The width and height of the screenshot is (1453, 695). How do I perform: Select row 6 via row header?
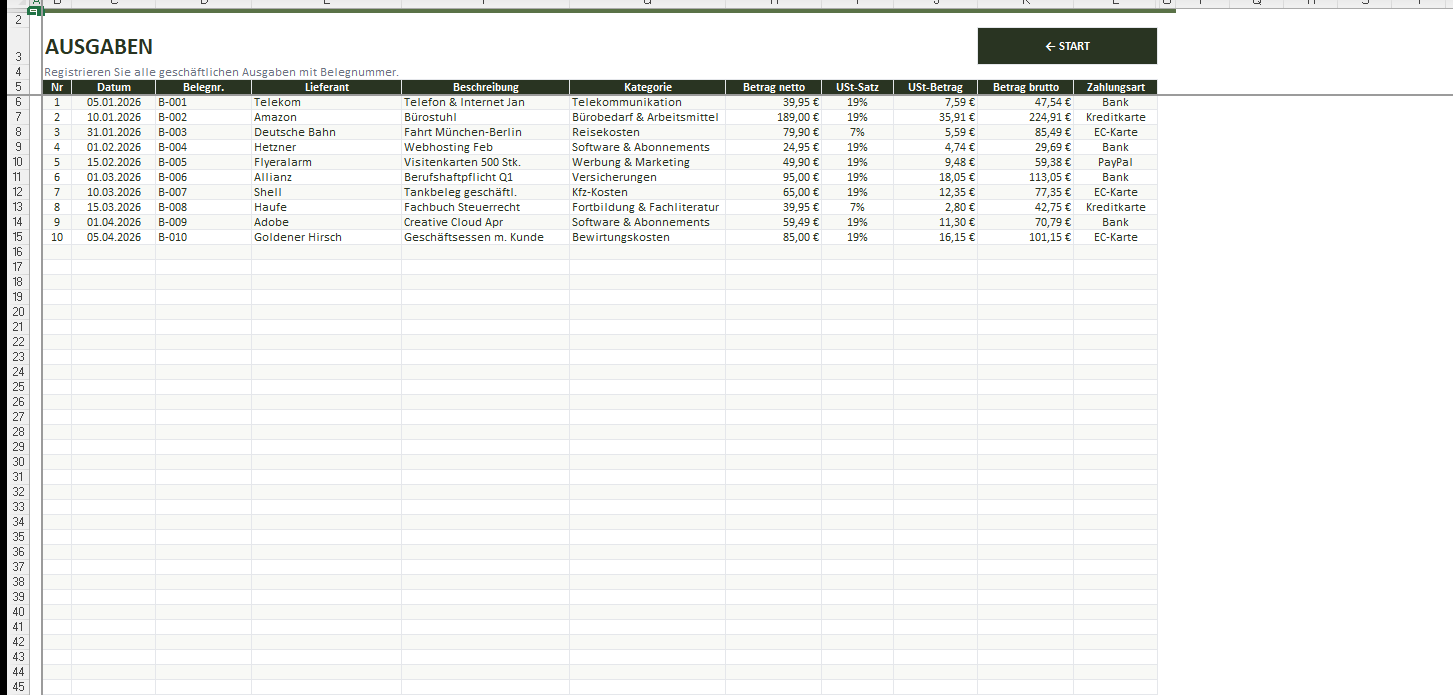coord(18,102)
